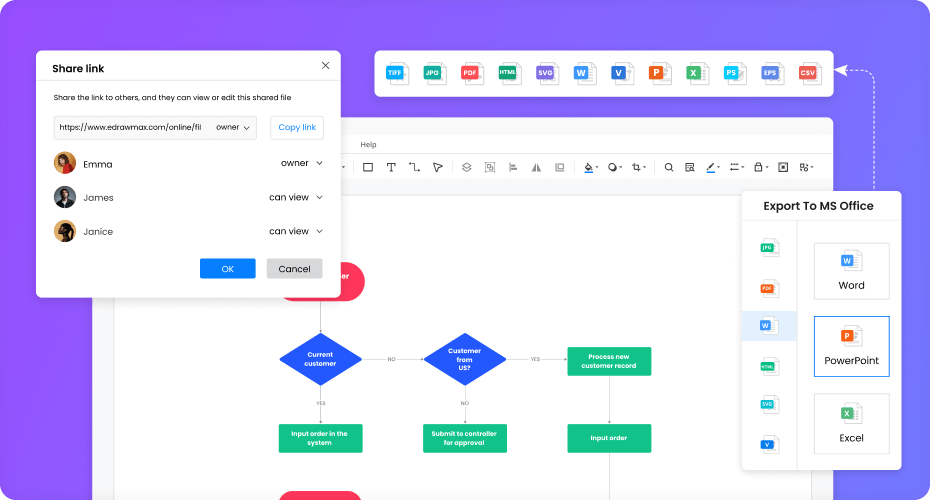Click Cancel in Share link dialog

(294, 269)
